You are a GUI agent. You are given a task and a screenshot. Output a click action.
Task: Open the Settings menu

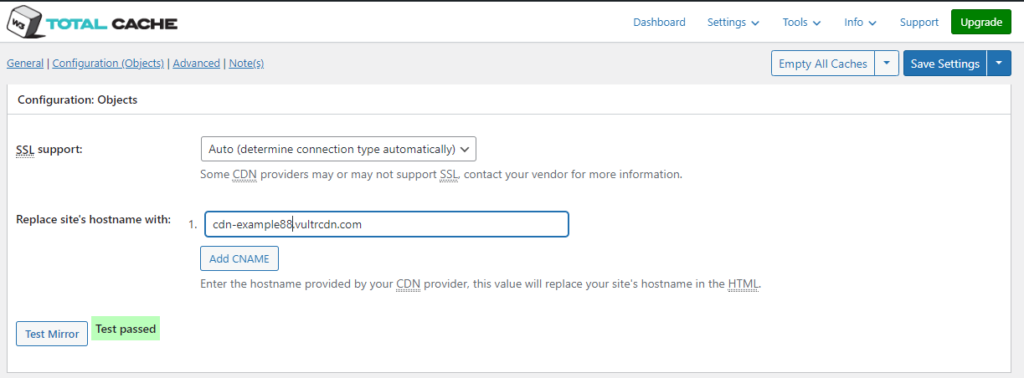(733, 22)
